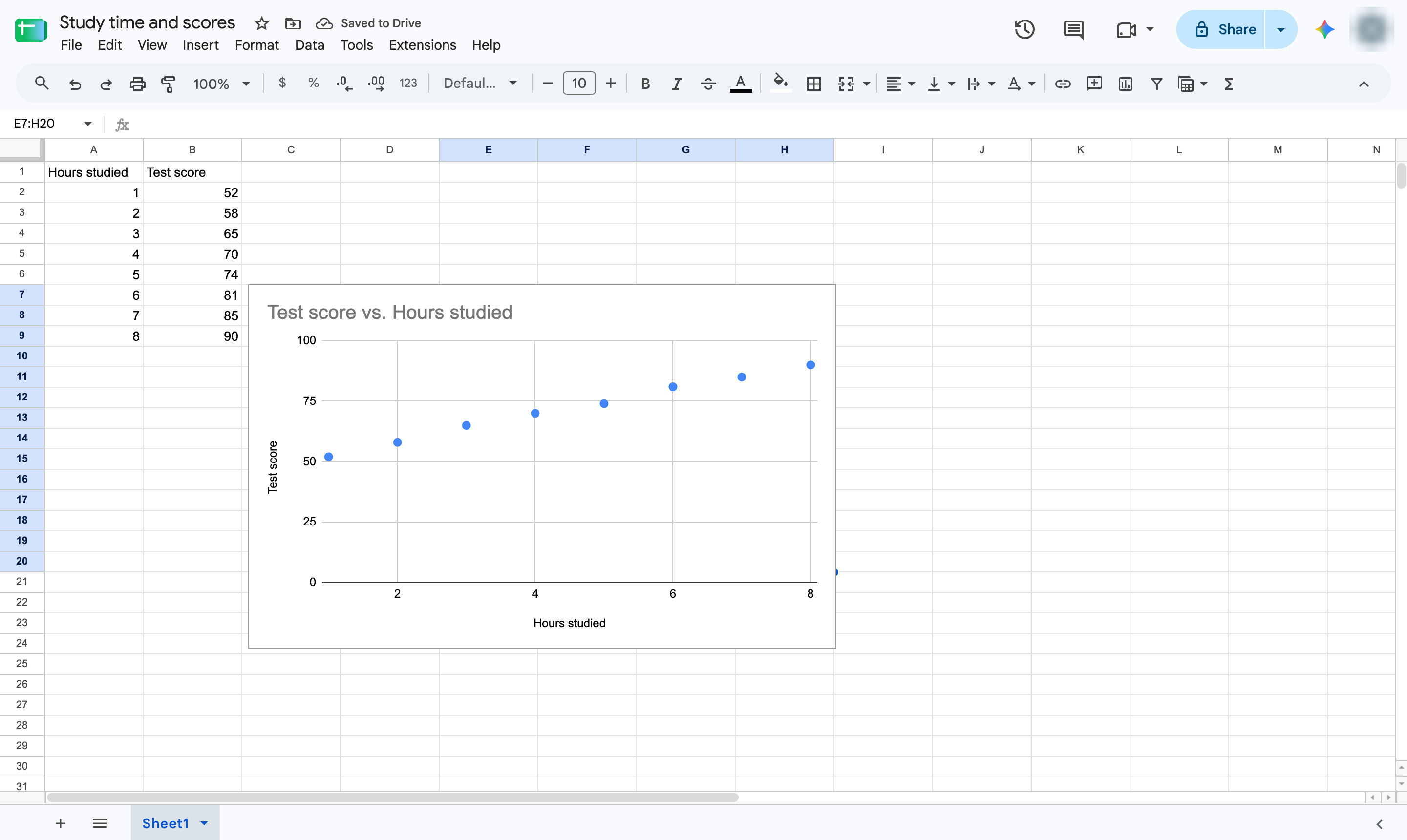
Task: Click the Undo arrow
Action: tap(75, 84)
